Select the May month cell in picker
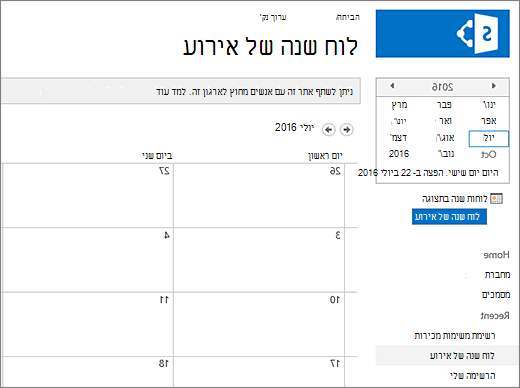This screenshot has height=388, width=520. click(x=444, y=121)
